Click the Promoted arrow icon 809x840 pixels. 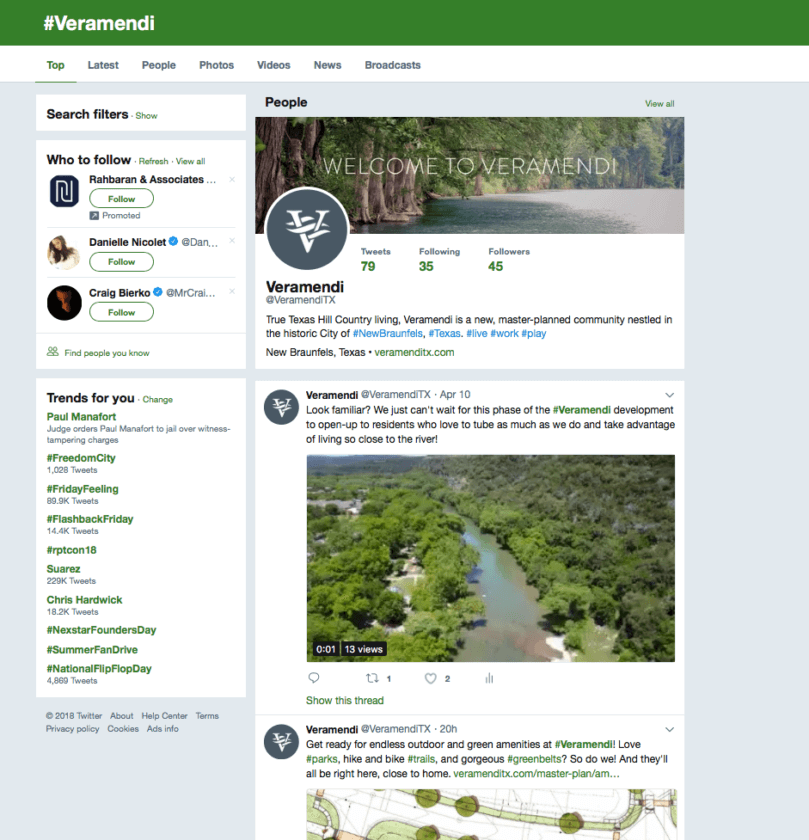94,215
